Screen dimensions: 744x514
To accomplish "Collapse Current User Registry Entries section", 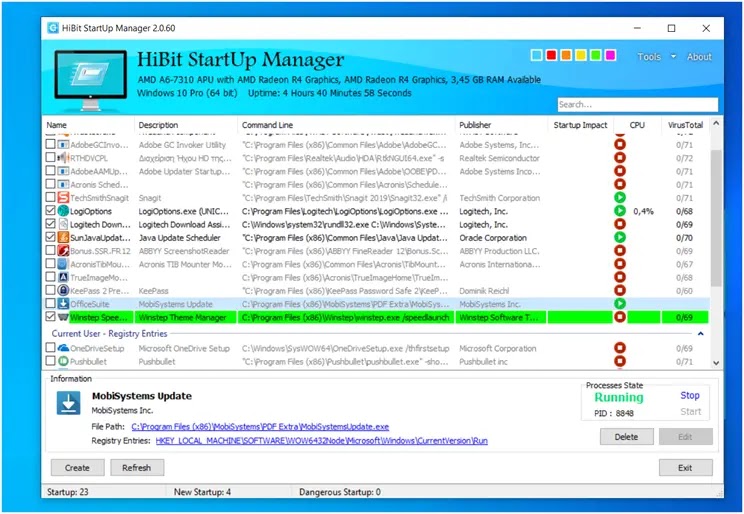I will point(701,334).
